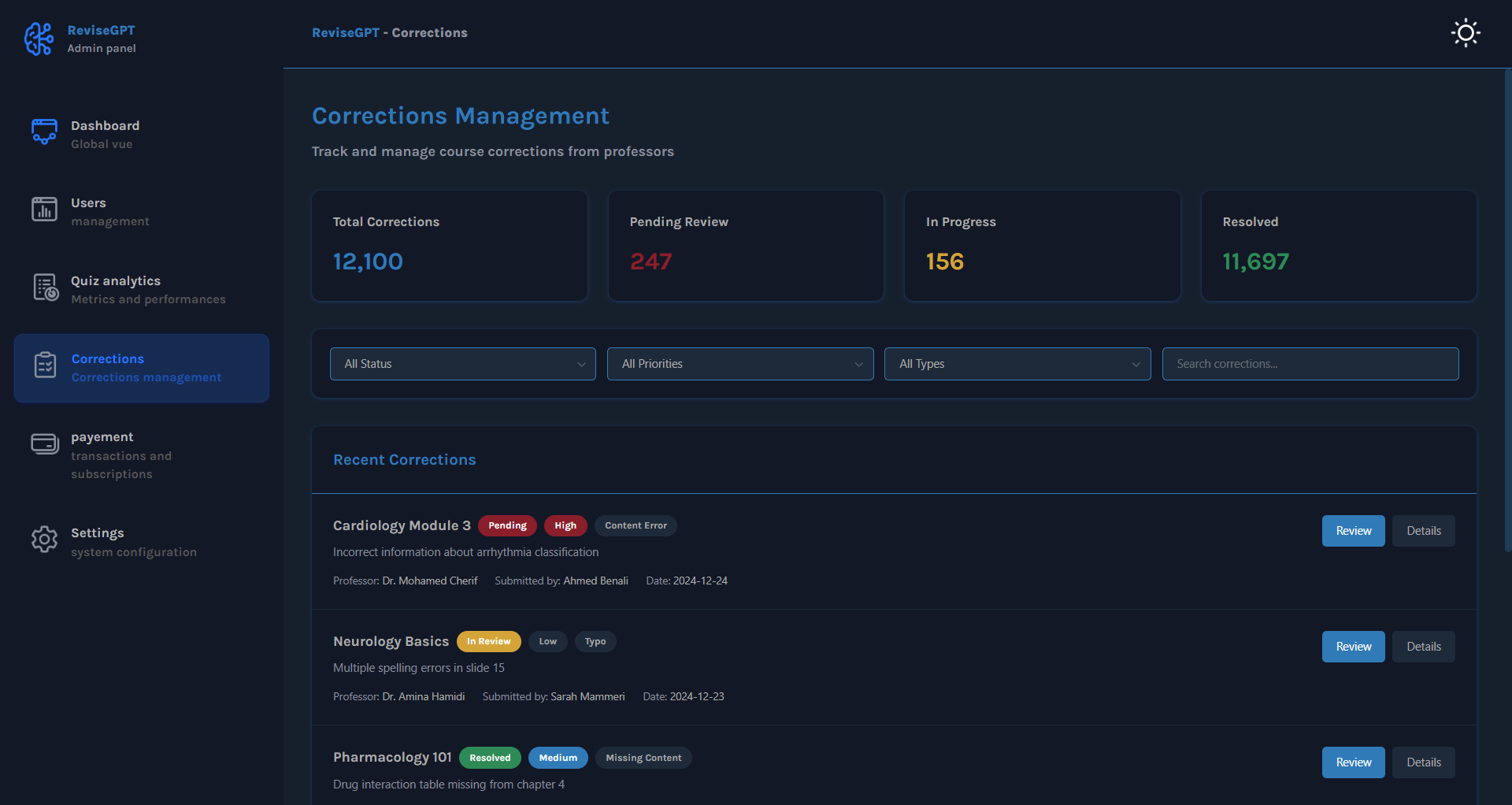Review the Cardiology Module 3 correction

pos(1353,531)
